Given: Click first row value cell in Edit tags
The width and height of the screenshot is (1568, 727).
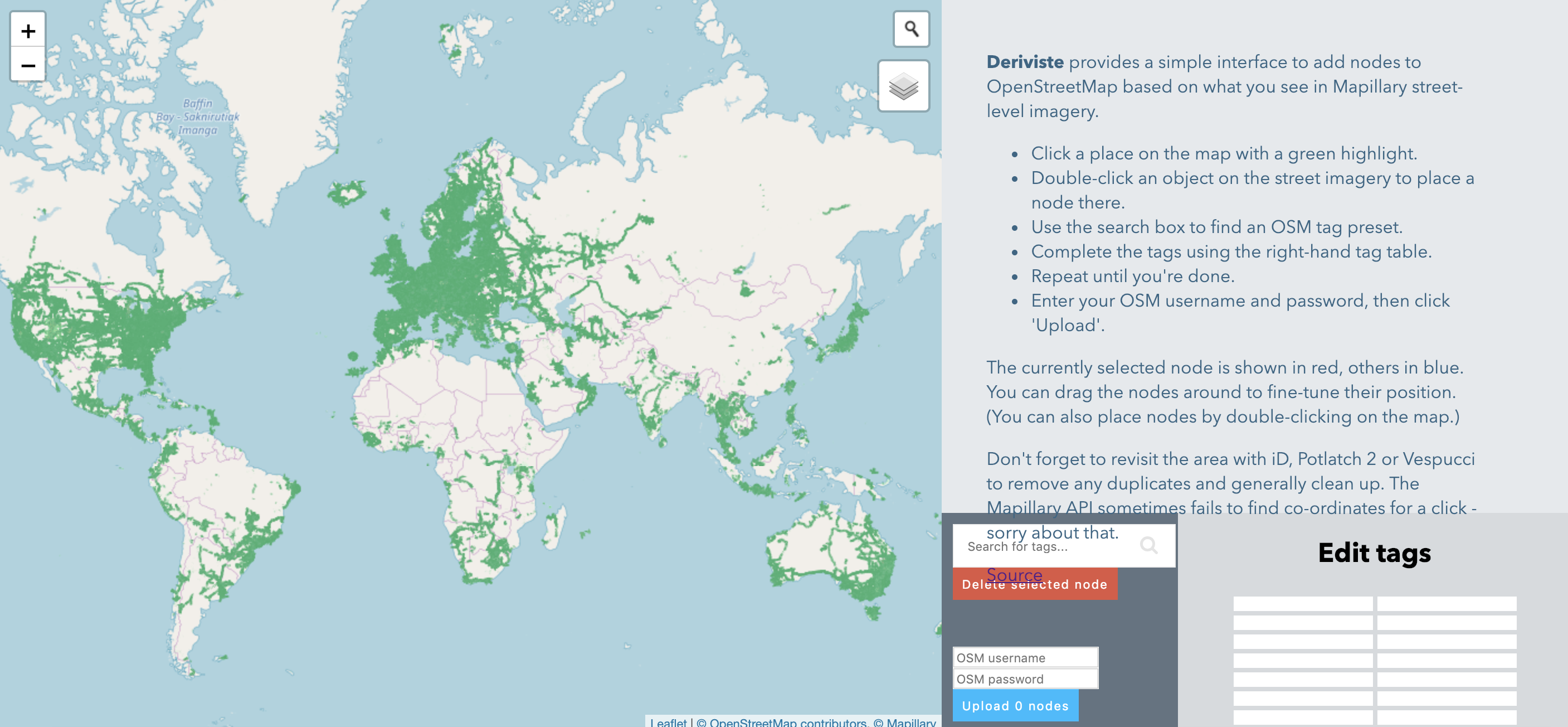Looking at the screenshot, I should (1447, 603).
